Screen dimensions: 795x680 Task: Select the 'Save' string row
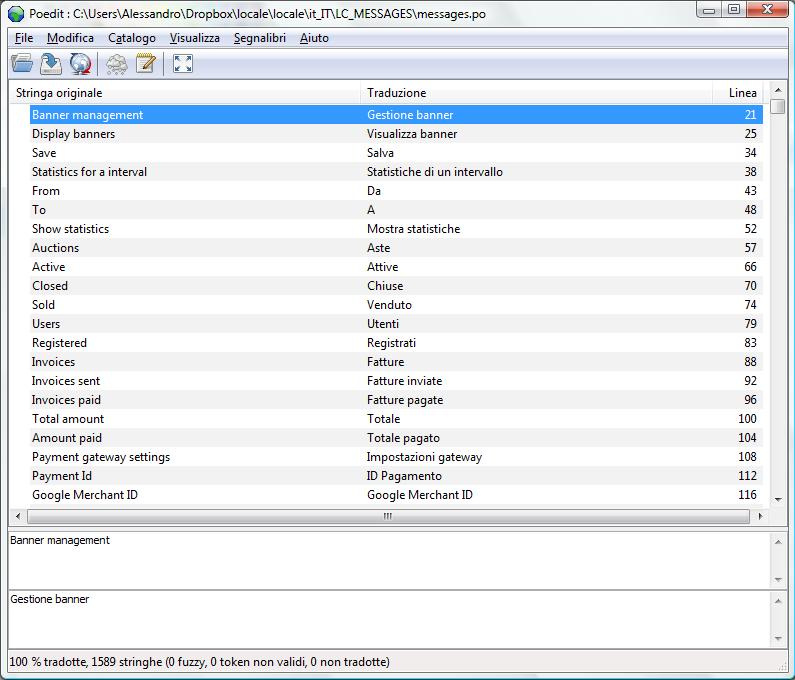[x=396, y=153]
